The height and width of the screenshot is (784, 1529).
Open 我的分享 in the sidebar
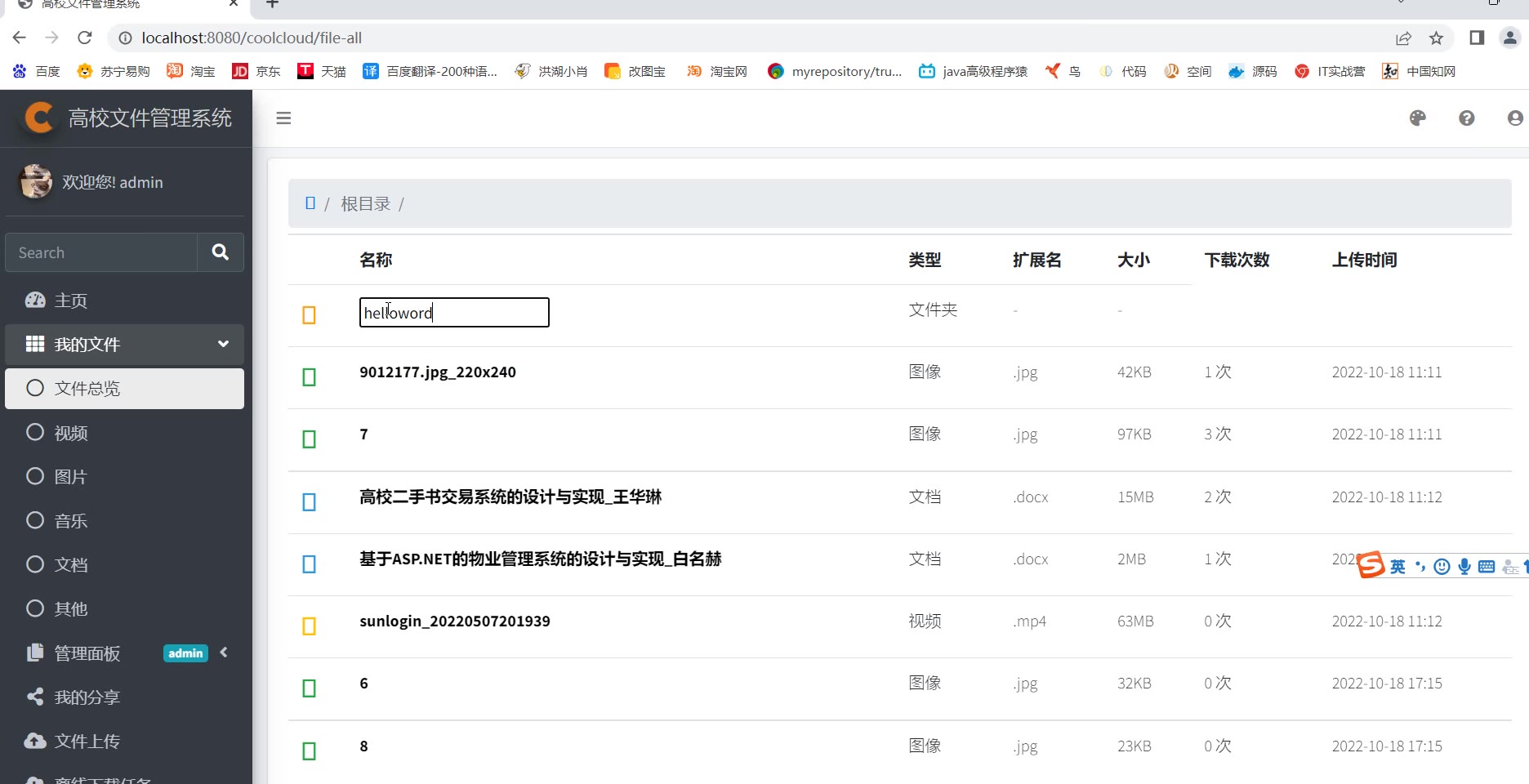pos(87,697)
